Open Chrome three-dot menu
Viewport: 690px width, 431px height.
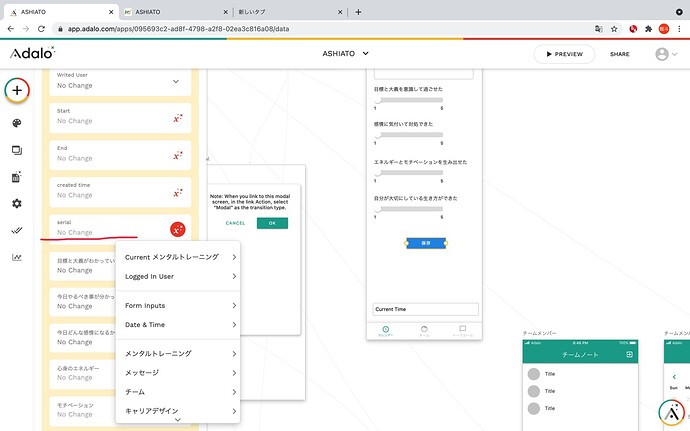coord(679,29)
